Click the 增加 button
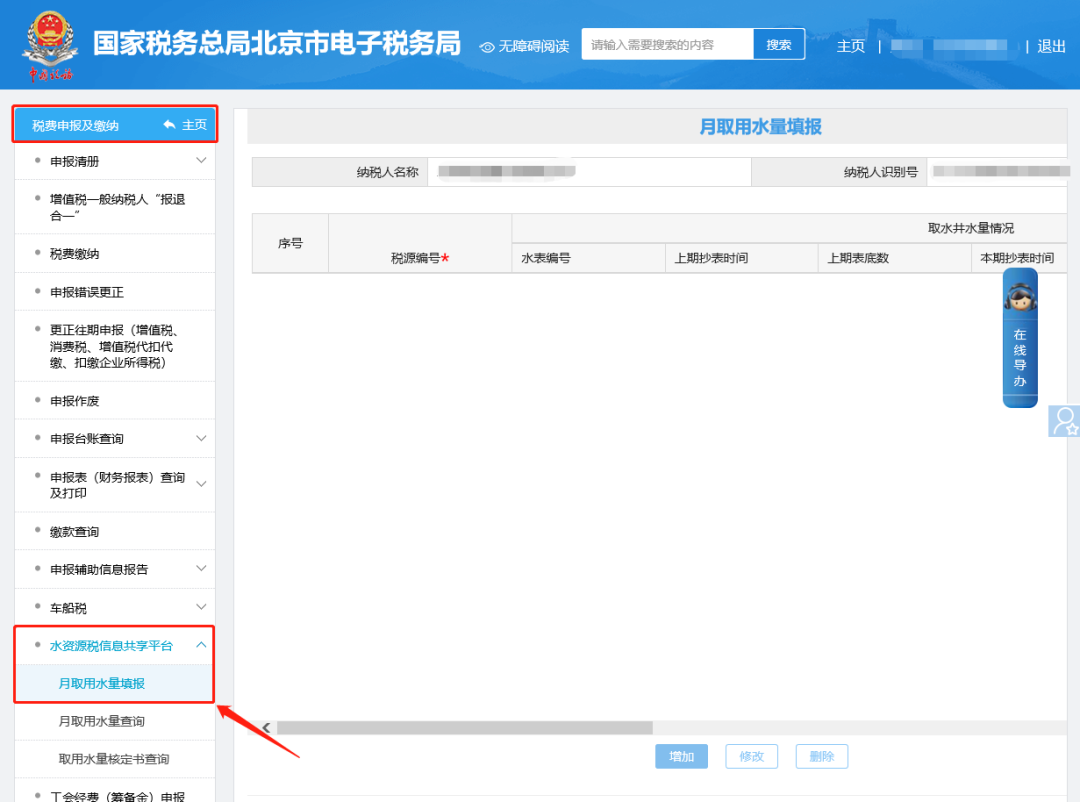 pyautogui.click(x=681, y=757)
